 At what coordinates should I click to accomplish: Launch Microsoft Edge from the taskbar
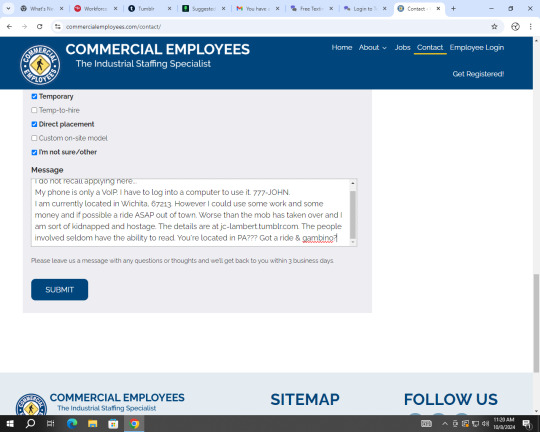(x=72, y=423)
